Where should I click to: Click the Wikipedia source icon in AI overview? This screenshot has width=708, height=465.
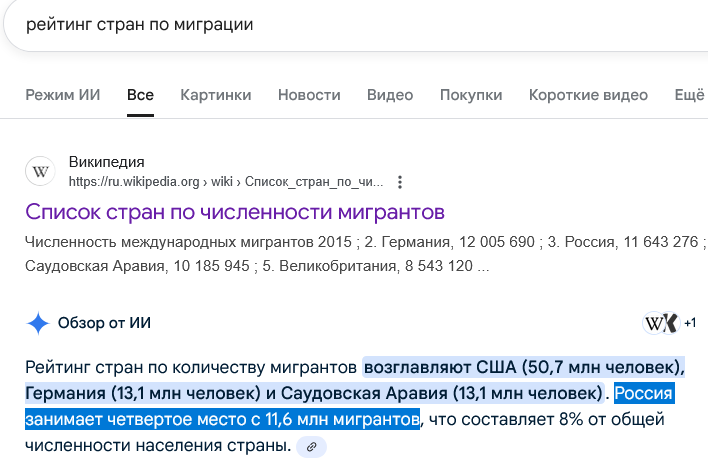[654, 323]
